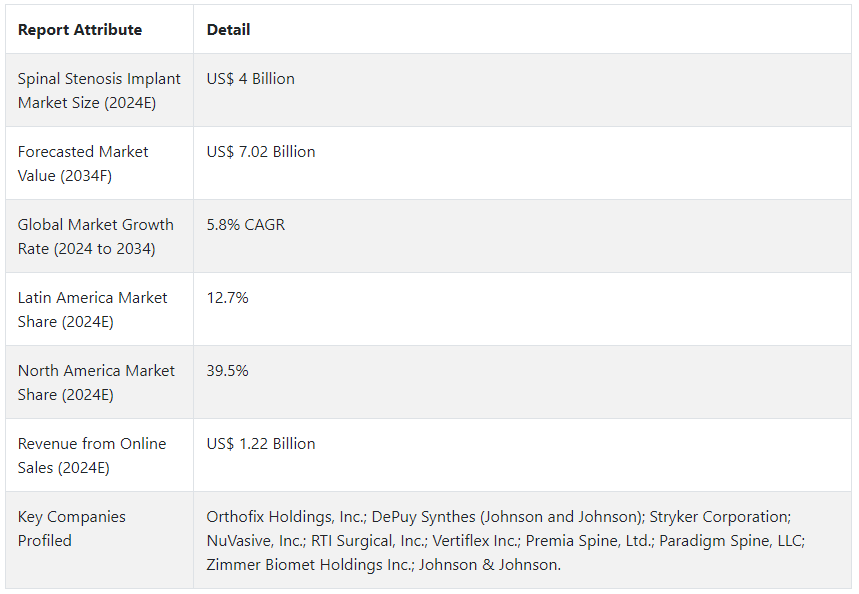Click the 5.8% CAGR value
The image size is (859, 594).
(245, 225)
